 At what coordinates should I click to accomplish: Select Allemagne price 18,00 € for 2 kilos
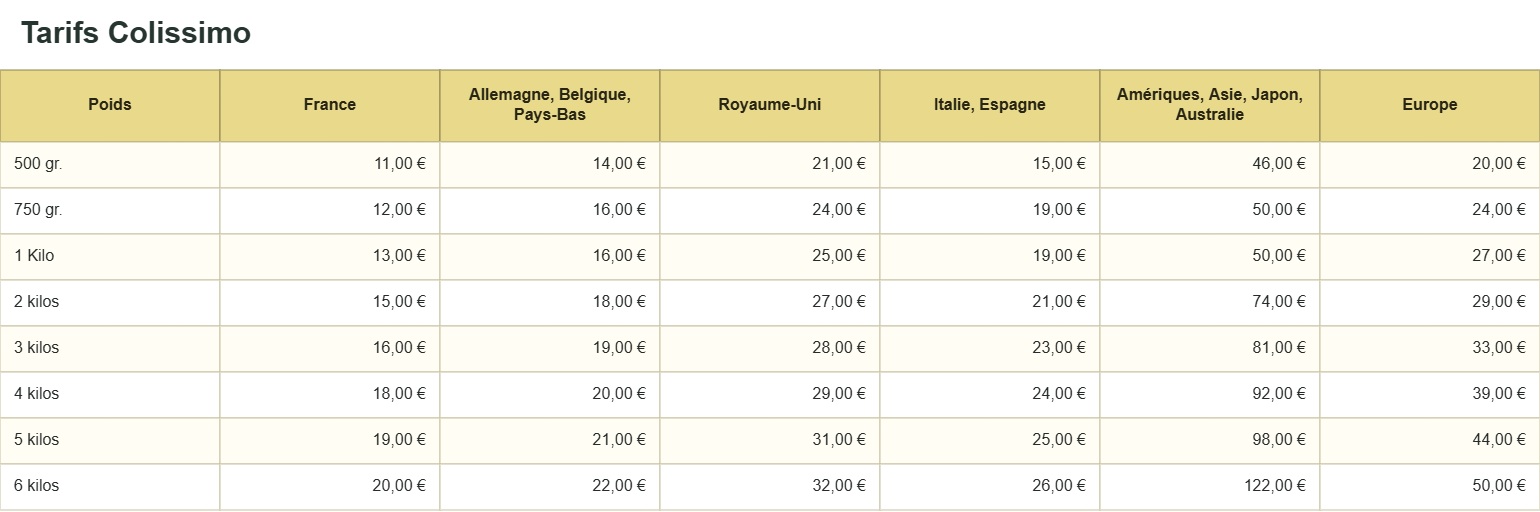click(550, 302)
